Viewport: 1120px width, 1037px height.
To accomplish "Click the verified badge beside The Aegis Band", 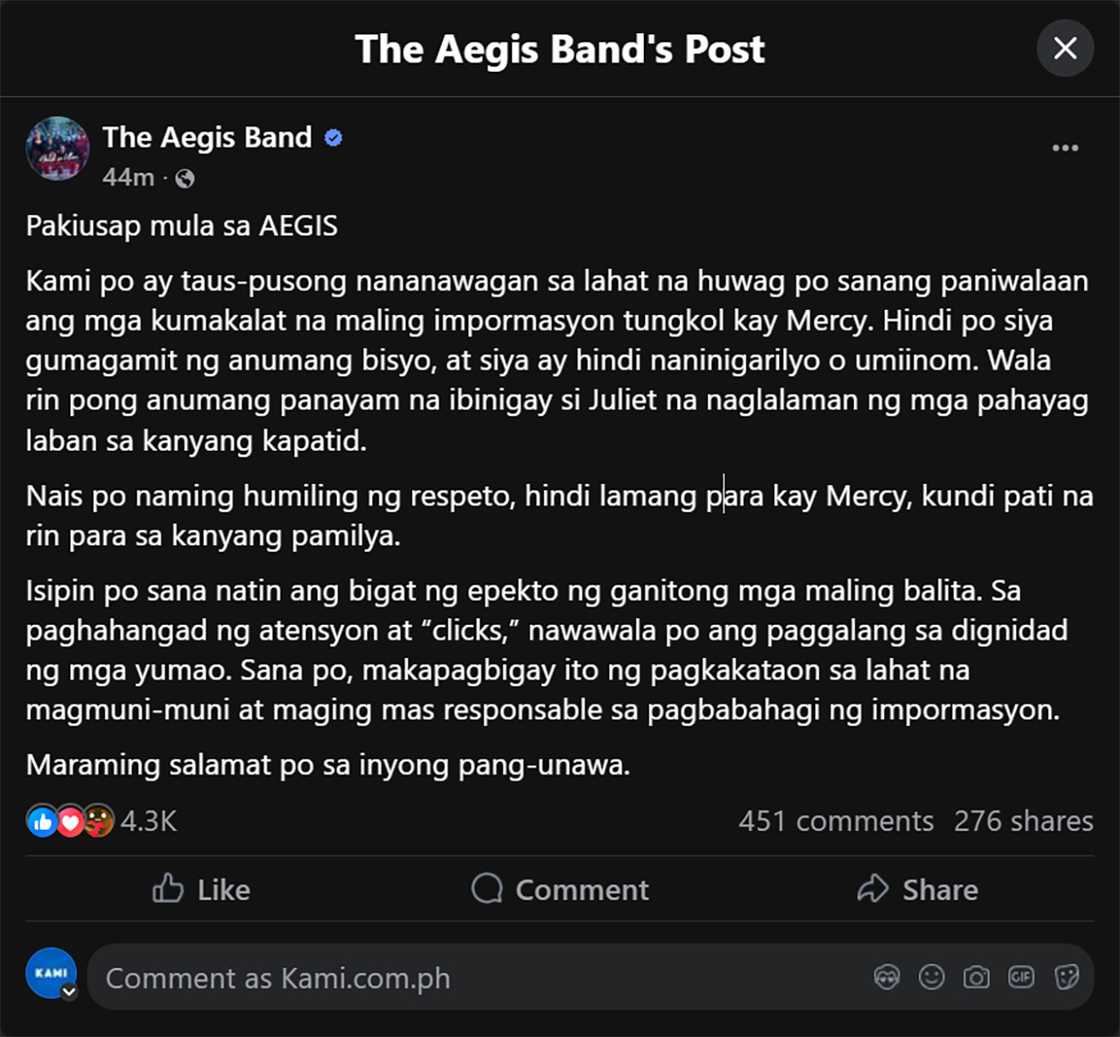I will click(x=334, y=137).
